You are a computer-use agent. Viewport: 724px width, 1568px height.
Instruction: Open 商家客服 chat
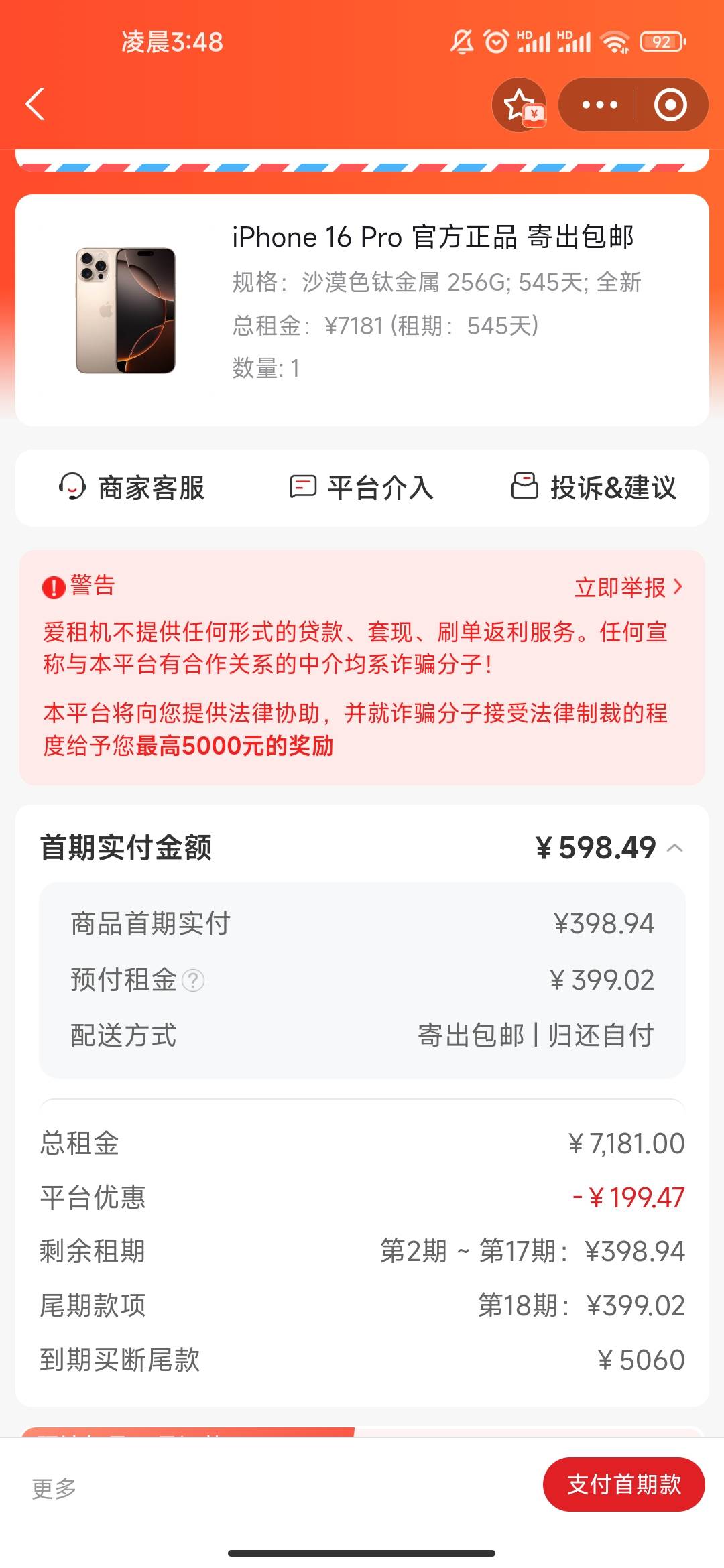click(131, 487)
